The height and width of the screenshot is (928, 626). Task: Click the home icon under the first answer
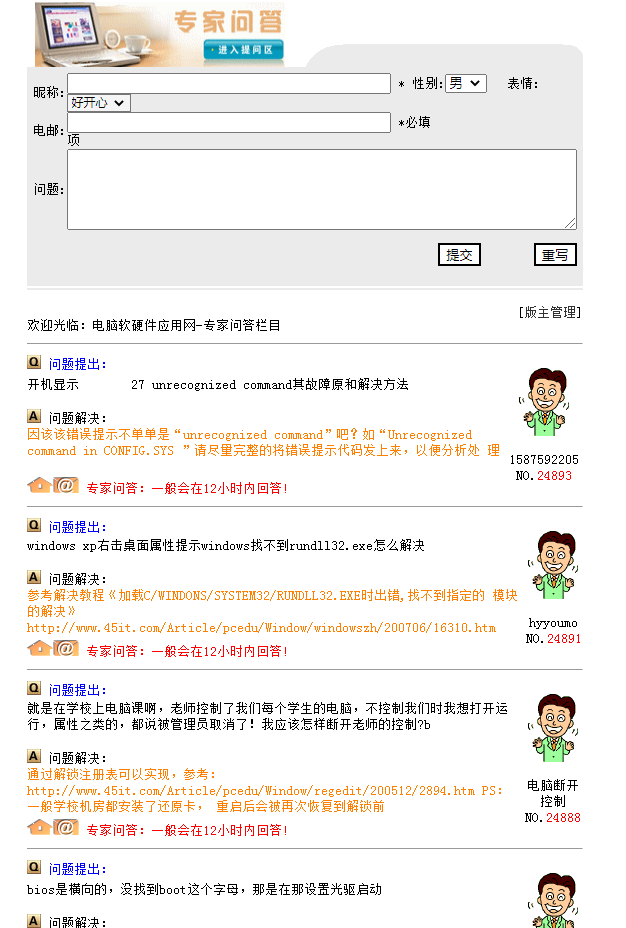coord(39,485)
